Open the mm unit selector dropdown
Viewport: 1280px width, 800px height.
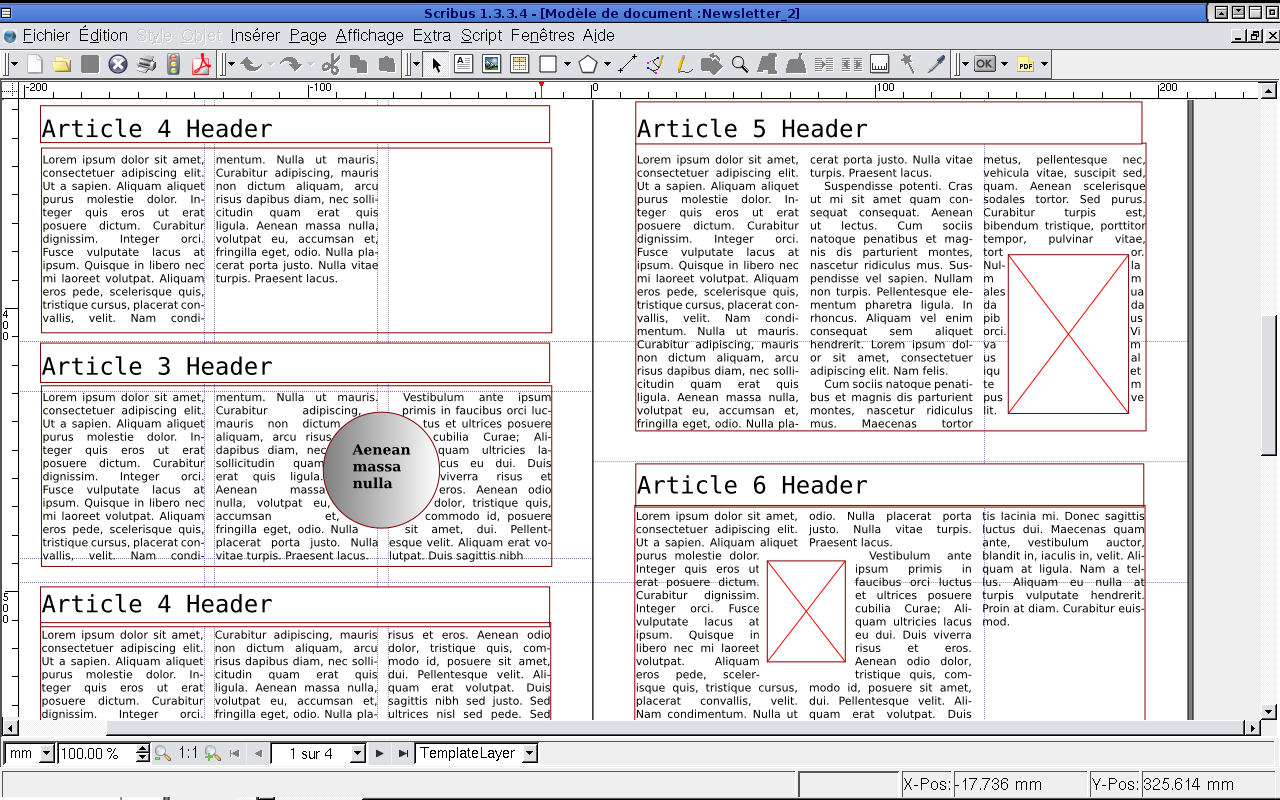coord(46,753)
